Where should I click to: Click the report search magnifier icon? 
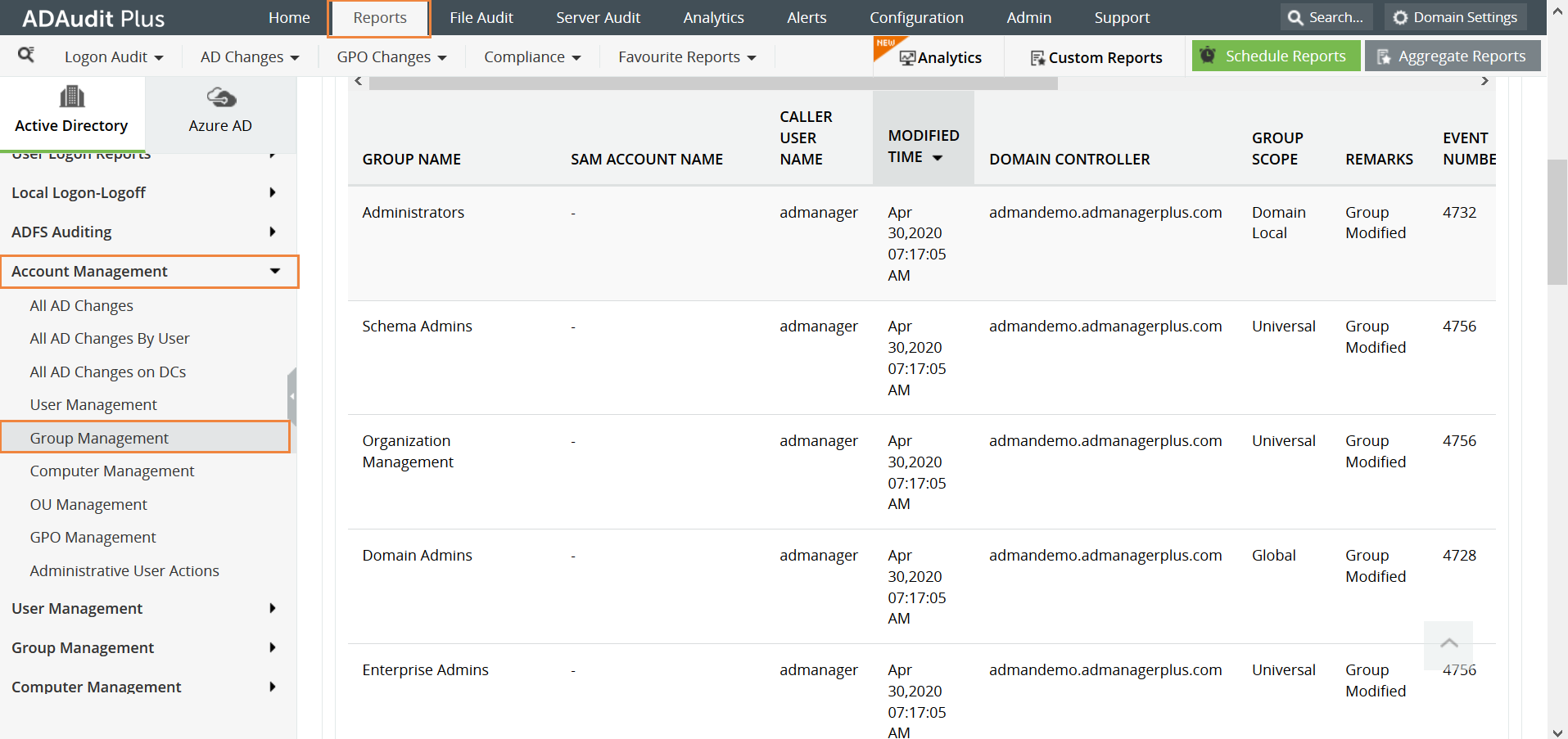pyautogui.click(x=26, y=55)
